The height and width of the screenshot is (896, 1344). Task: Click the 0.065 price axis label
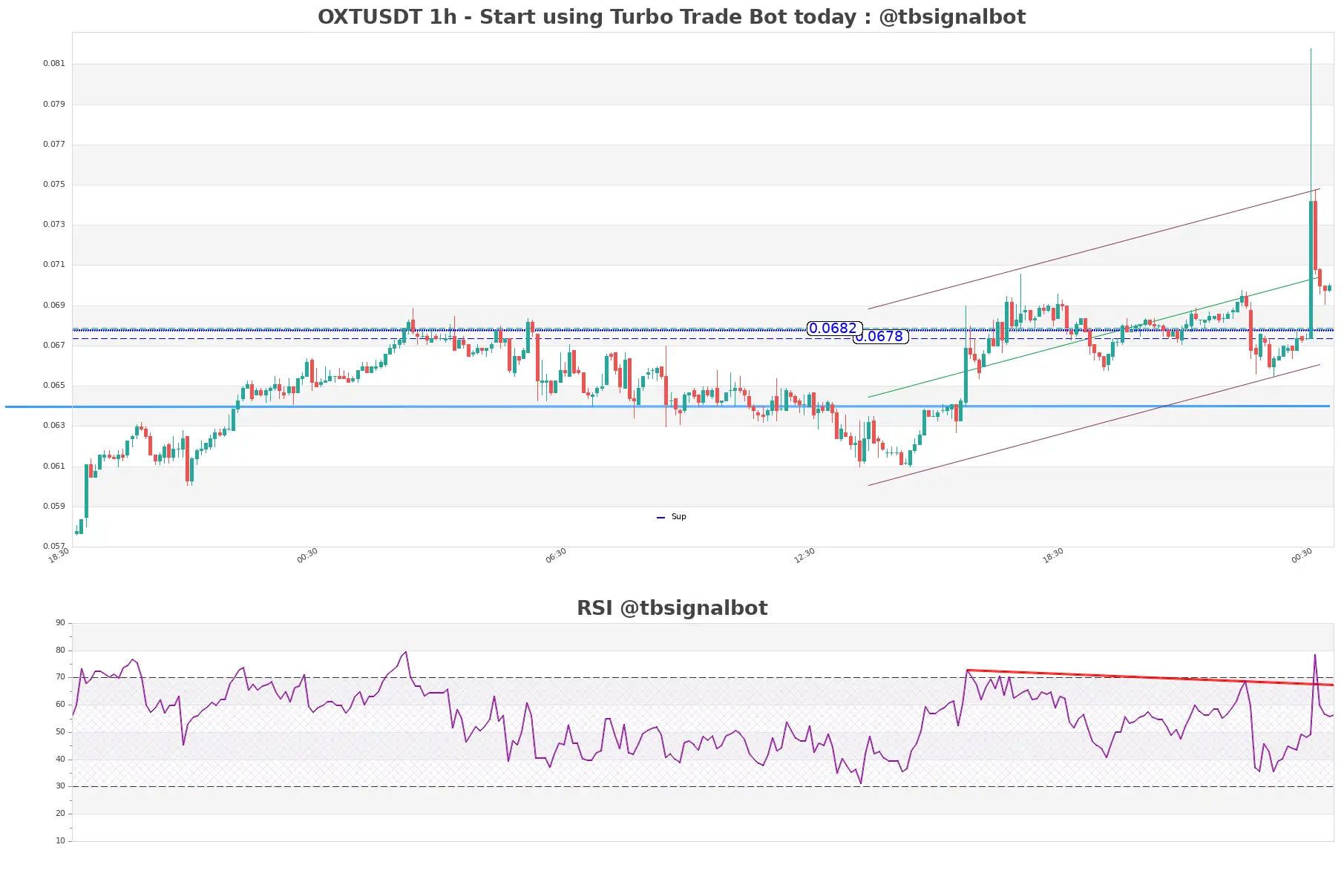tap(54, 386)
